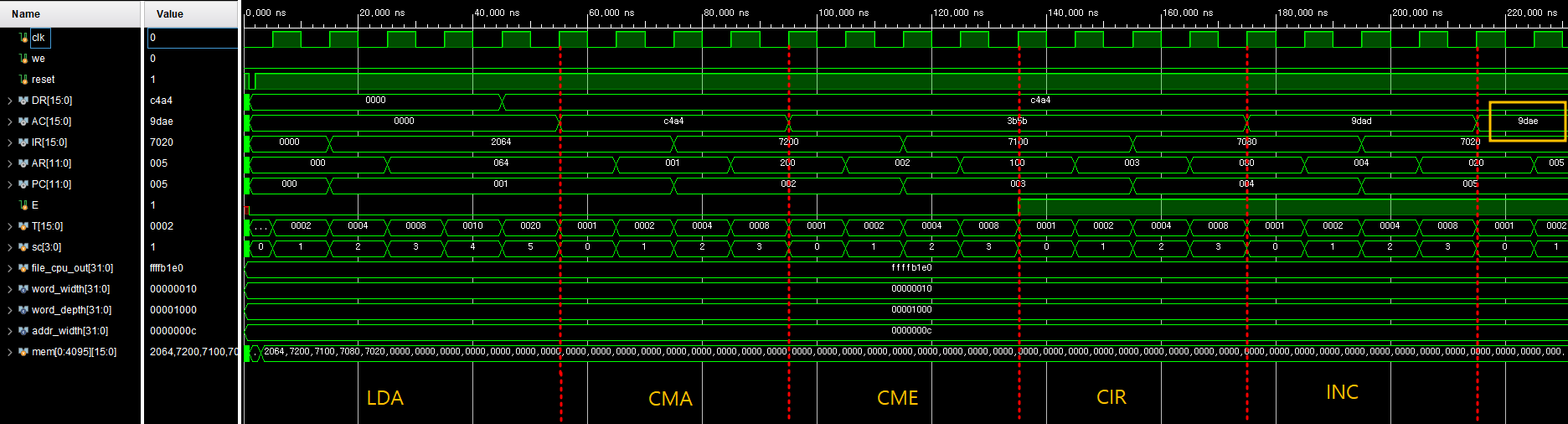Screen dimensions: 1568x424
Task: Select the PC[11:0] signal name
Action: tap(52, 184)
